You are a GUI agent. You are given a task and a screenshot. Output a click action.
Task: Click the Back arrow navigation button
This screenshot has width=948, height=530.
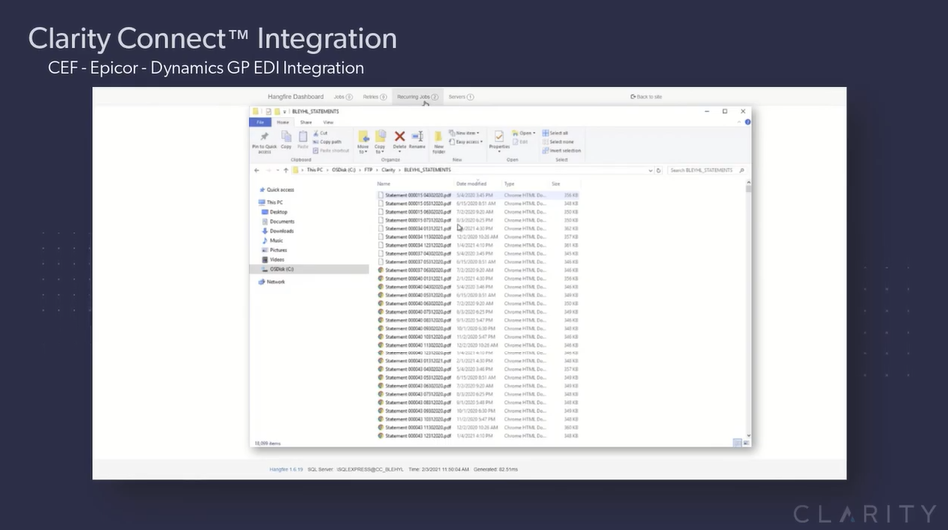point(256,170)
